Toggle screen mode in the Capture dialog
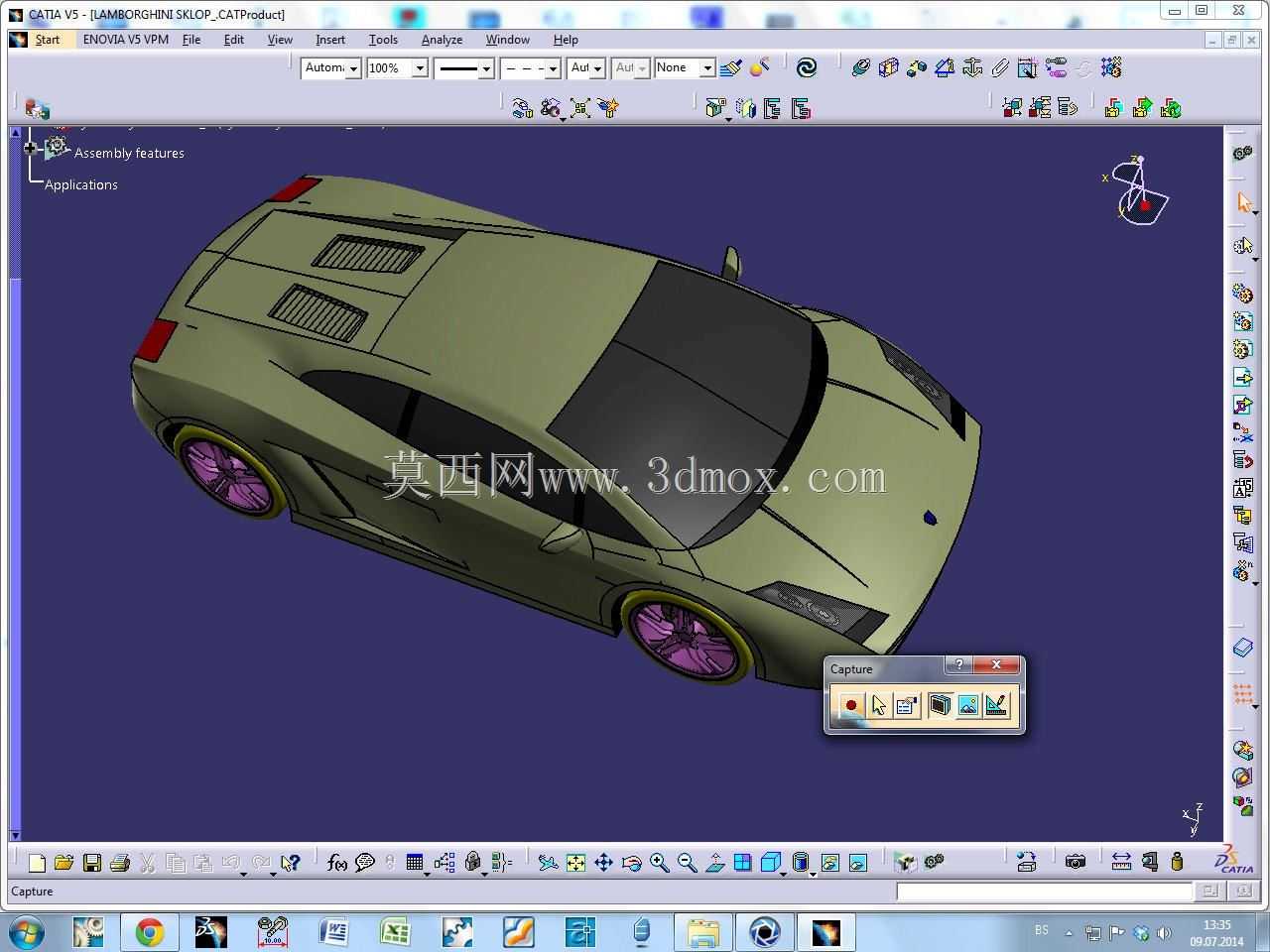Image resolution: width=1270 pixels, height=952 pixels. 940,705
